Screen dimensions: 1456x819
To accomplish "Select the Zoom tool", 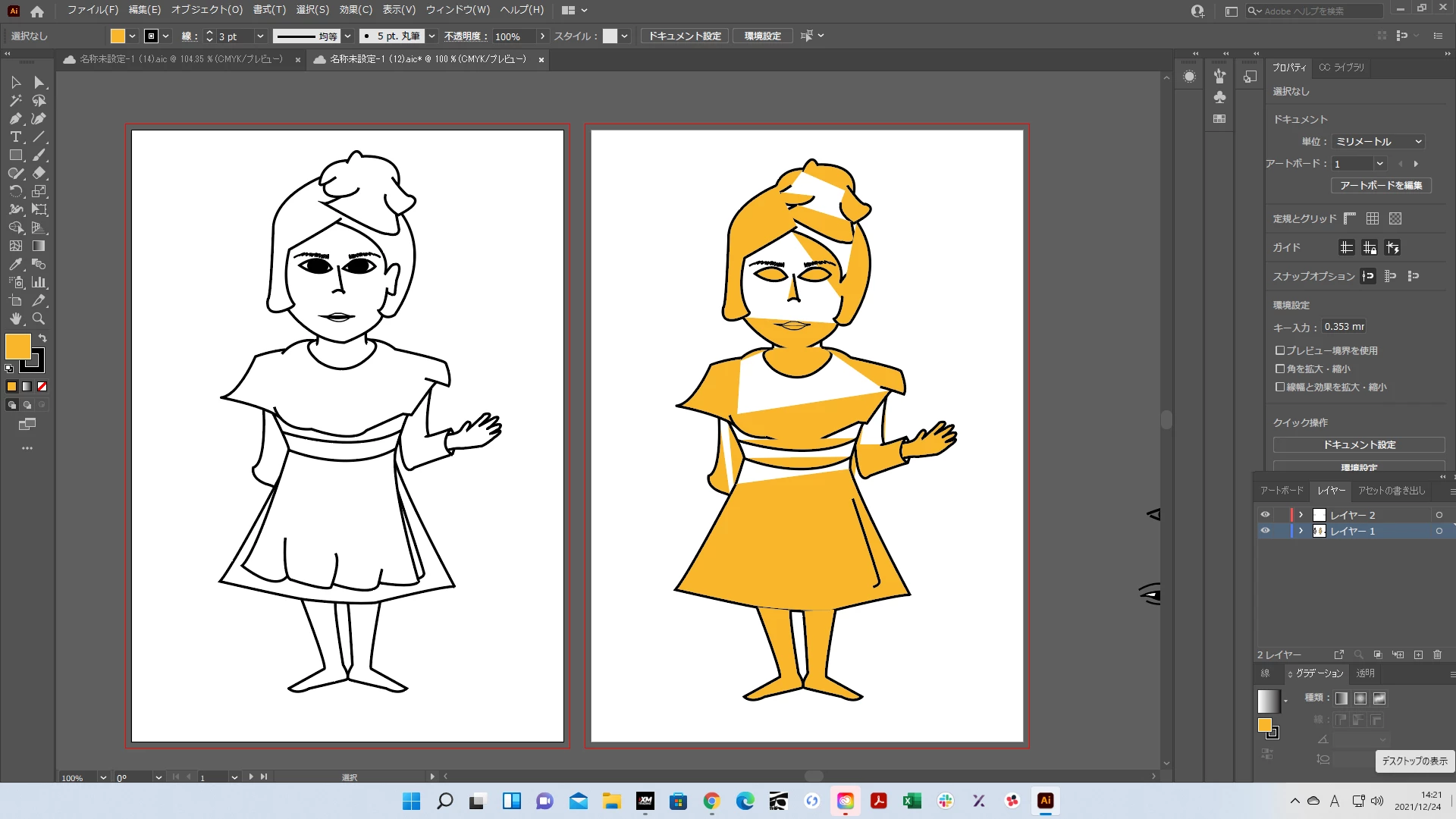I will (x=39, y=318).
